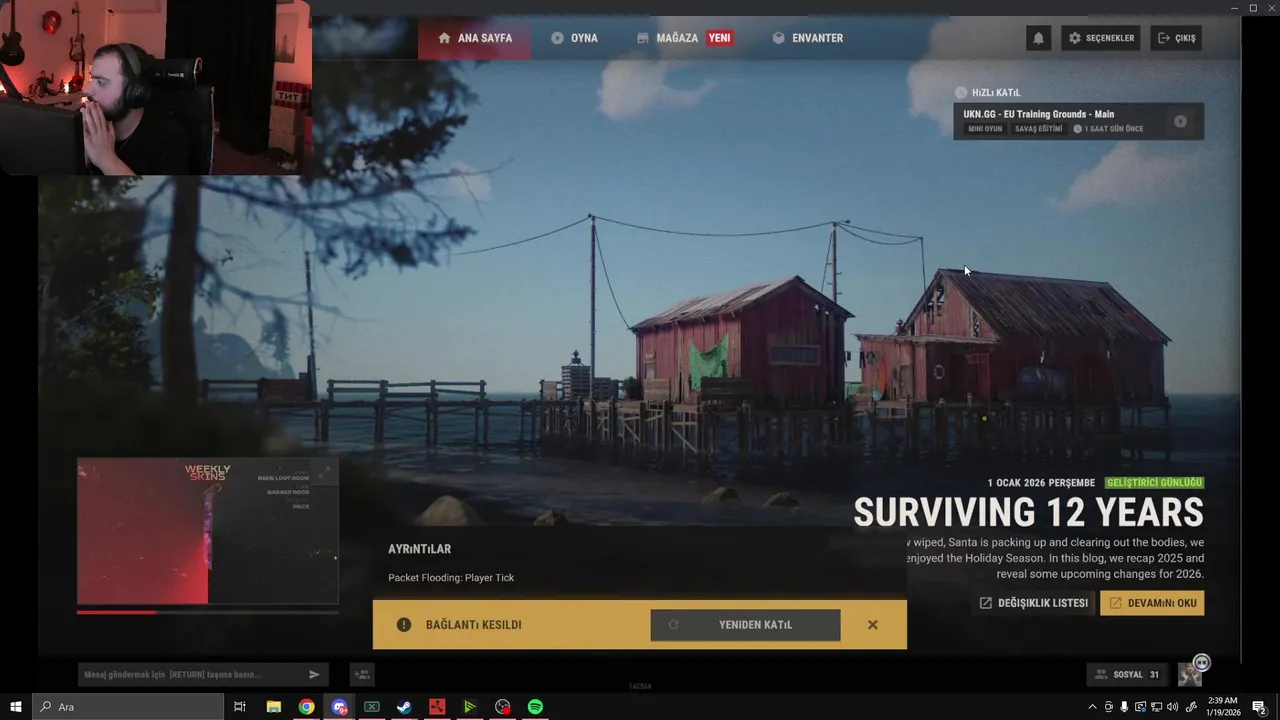1280x720 pixels.
Task: Click the notification bell icon
Action: [1038, 38]
